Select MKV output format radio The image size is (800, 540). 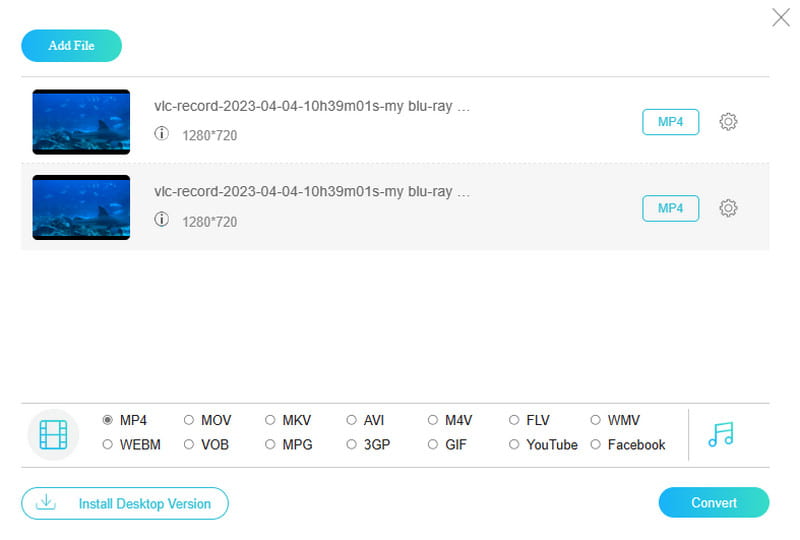[x=270, y=420]
